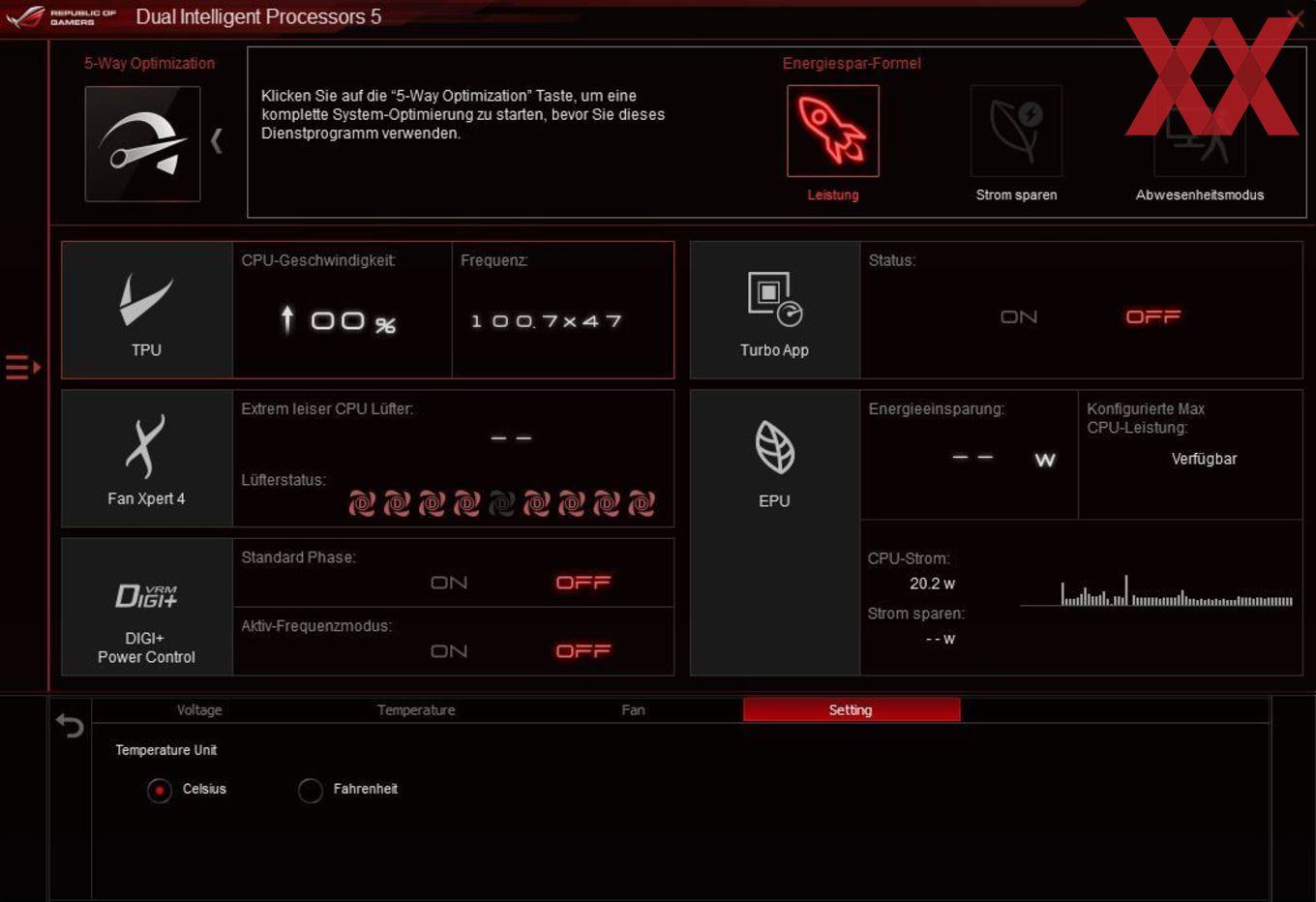Select the Celsius temperature unit
The height and width of the screenshot is (902, 1316).
160,791
